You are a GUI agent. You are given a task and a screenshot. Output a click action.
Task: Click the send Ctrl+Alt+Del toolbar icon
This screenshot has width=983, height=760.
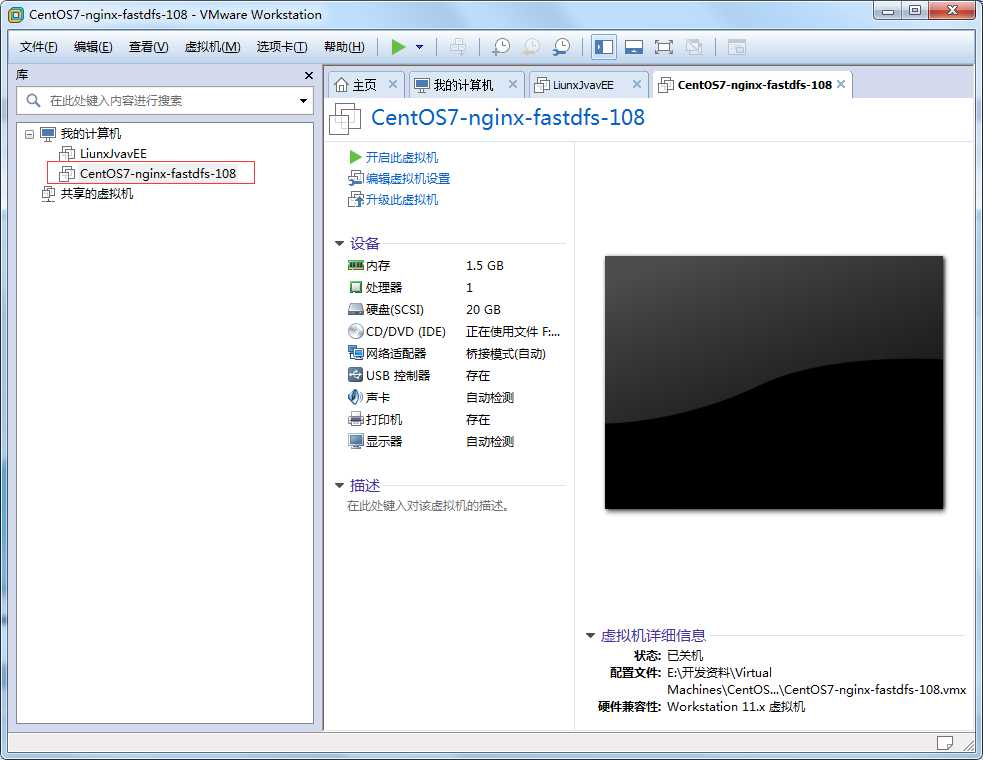[x=458, y=47]
